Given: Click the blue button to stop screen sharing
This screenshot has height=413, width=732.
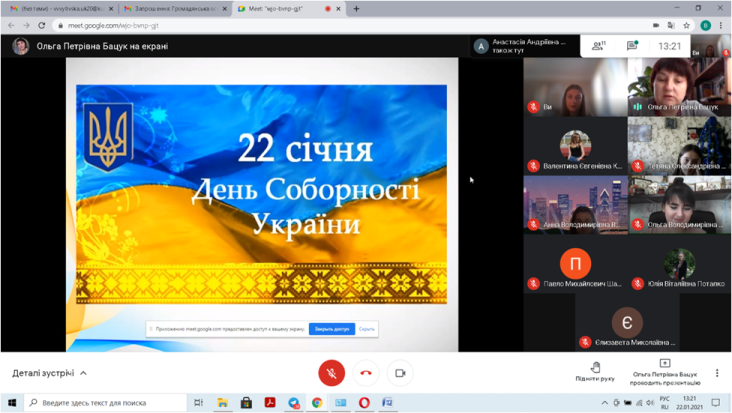Looking at the screenshot, I should [331, 328].
